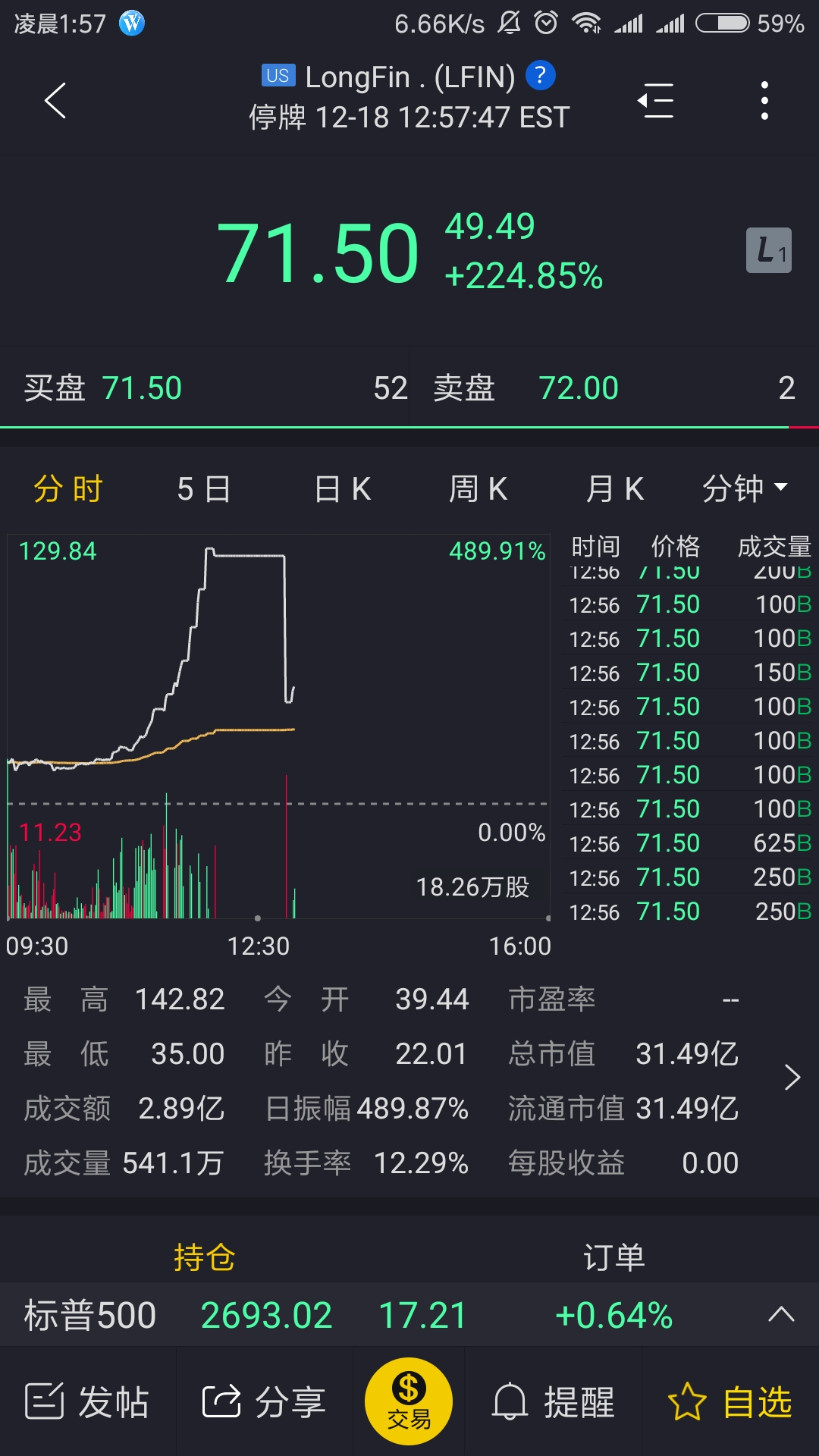Image resolution: width=819 pixels, height=1456 pixels.
Task: Tap the 价格 column header
Action: click(x=676, y=546)
